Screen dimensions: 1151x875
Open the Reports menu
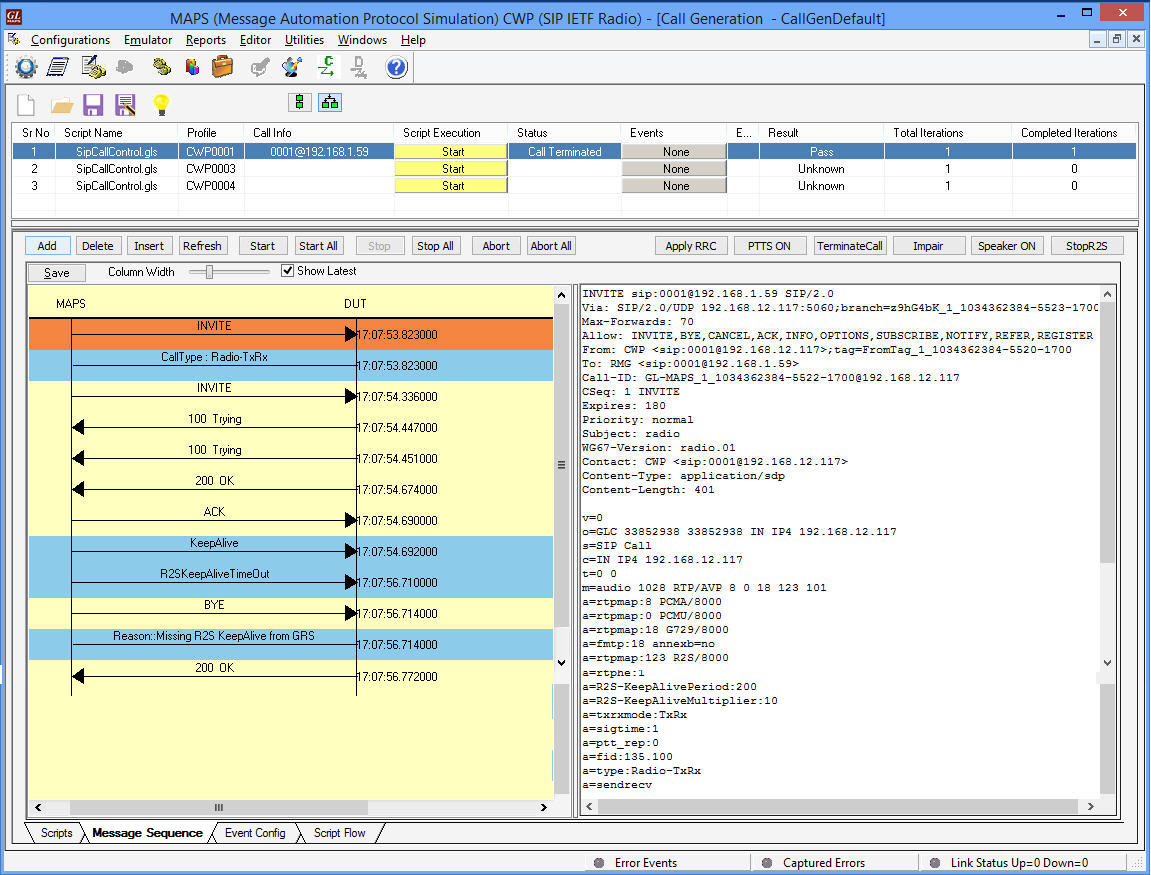click(206, 40)
